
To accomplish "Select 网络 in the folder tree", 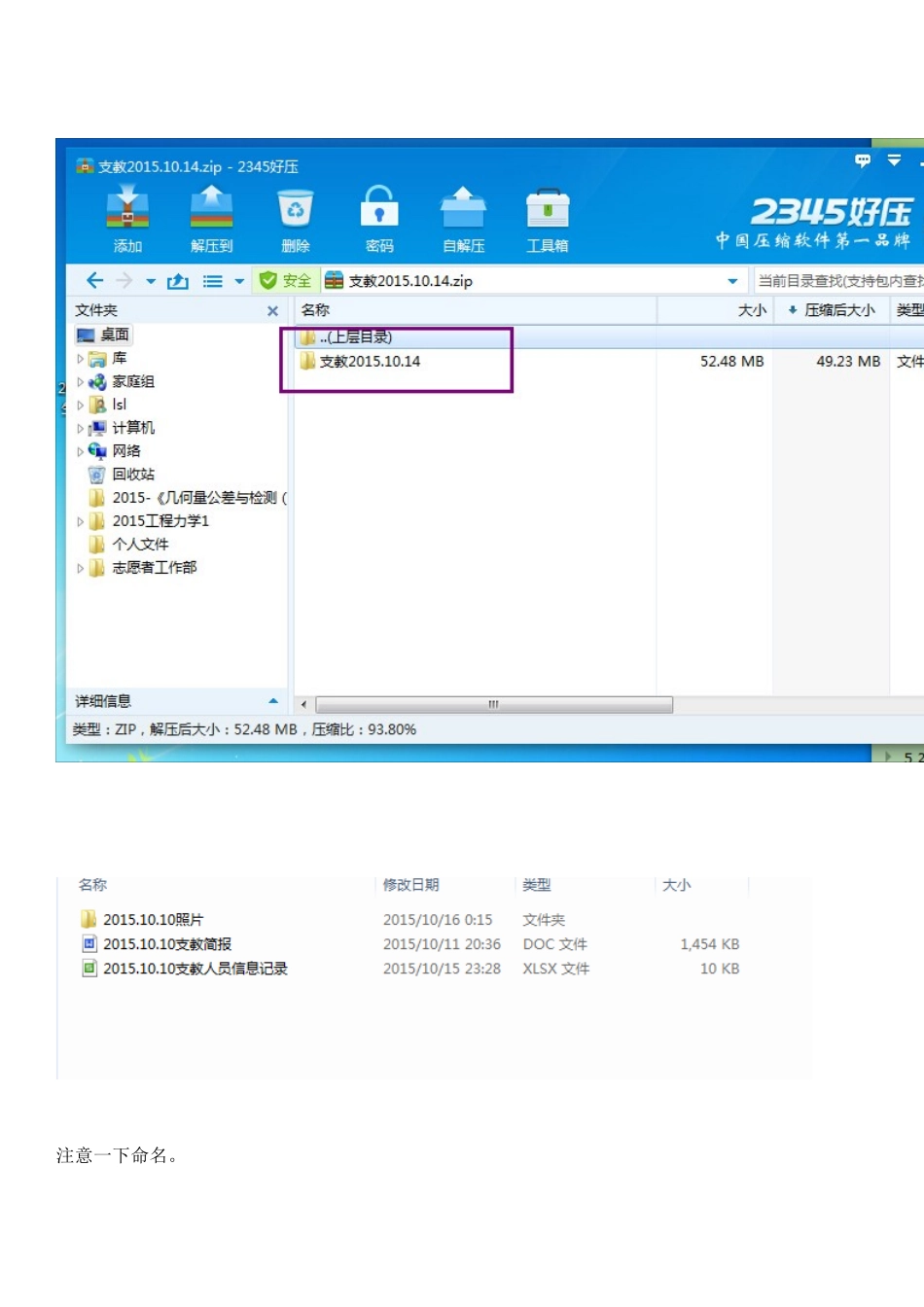I will 115,451.
